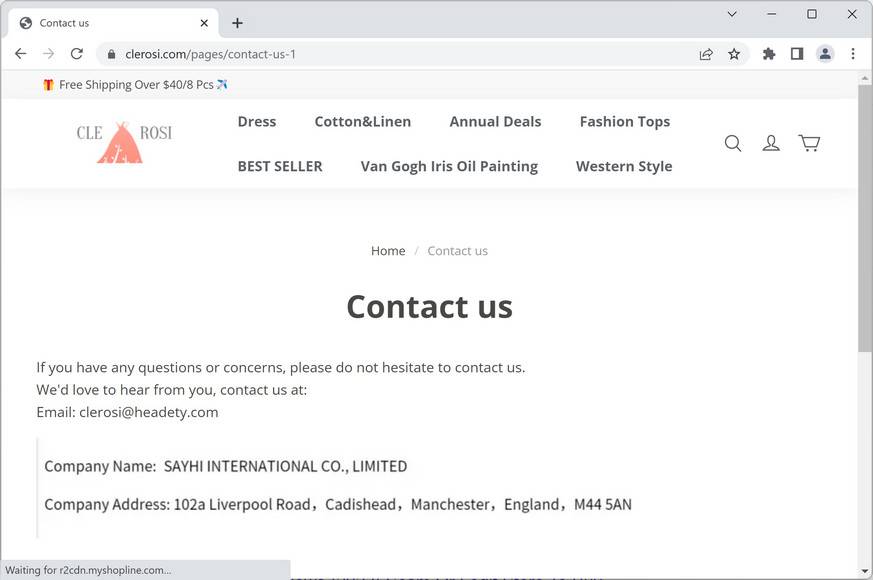Open a new browser tab

[x=237, y=23]
